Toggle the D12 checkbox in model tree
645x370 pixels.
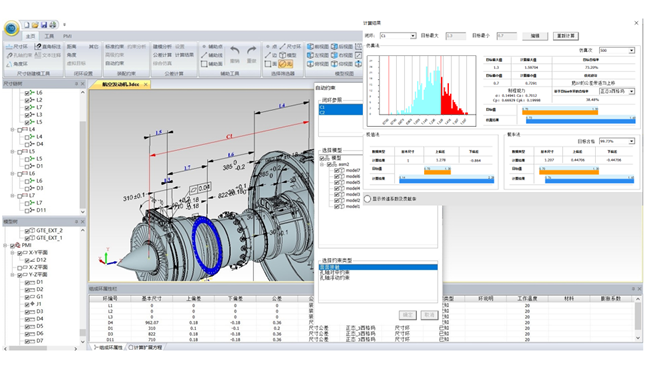27,260
